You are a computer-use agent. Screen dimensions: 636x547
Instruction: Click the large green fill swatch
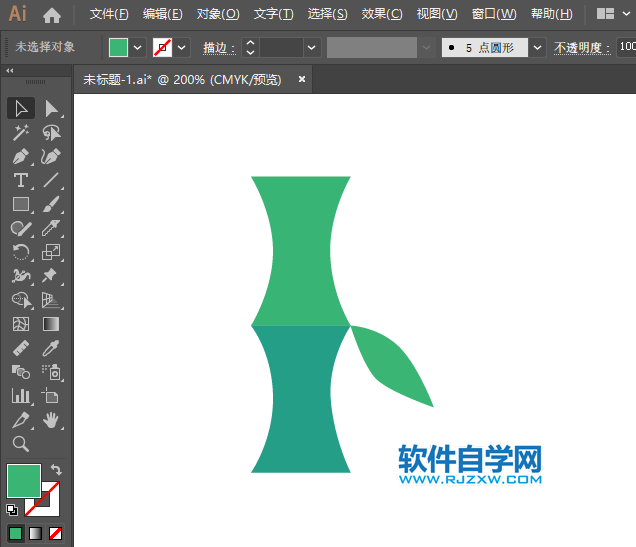point(23,480)
